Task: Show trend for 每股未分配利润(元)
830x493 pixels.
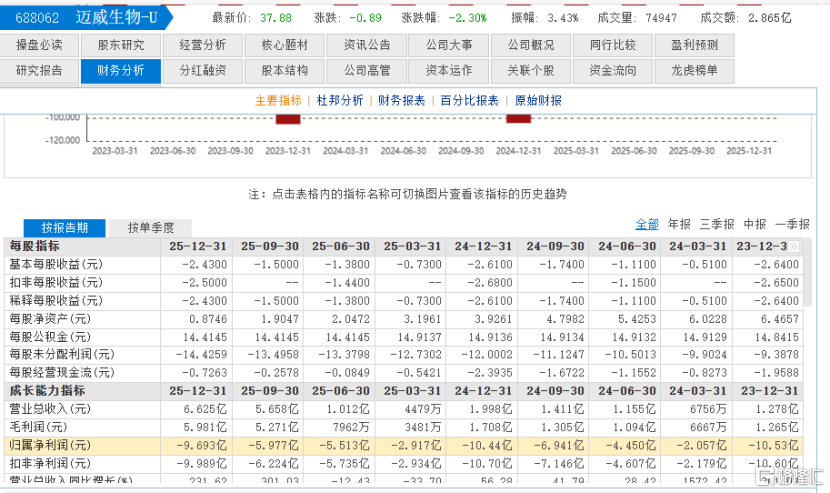Action: 62,354
